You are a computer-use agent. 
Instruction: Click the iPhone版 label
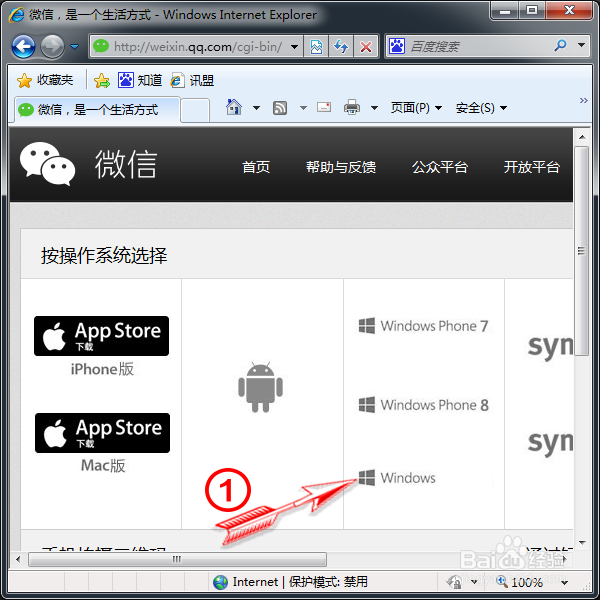coord(102,369)
